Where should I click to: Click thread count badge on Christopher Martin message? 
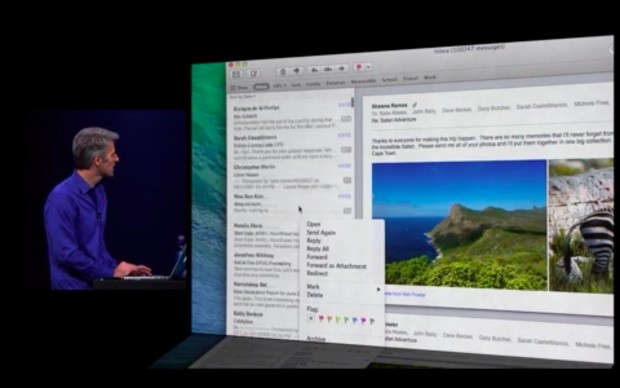click(347, 180)
